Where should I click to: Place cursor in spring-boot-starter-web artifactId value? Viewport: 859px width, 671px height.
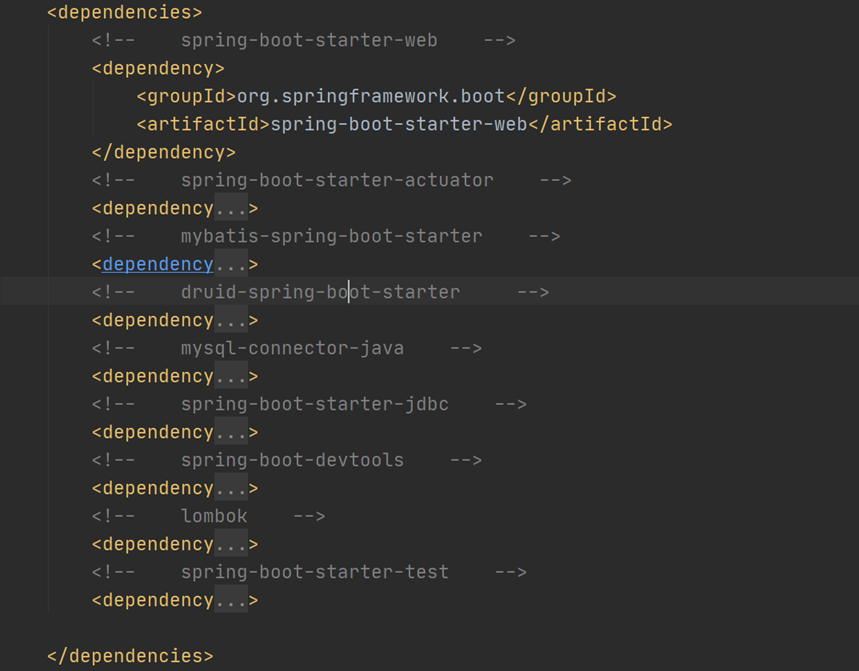(399, 124)
